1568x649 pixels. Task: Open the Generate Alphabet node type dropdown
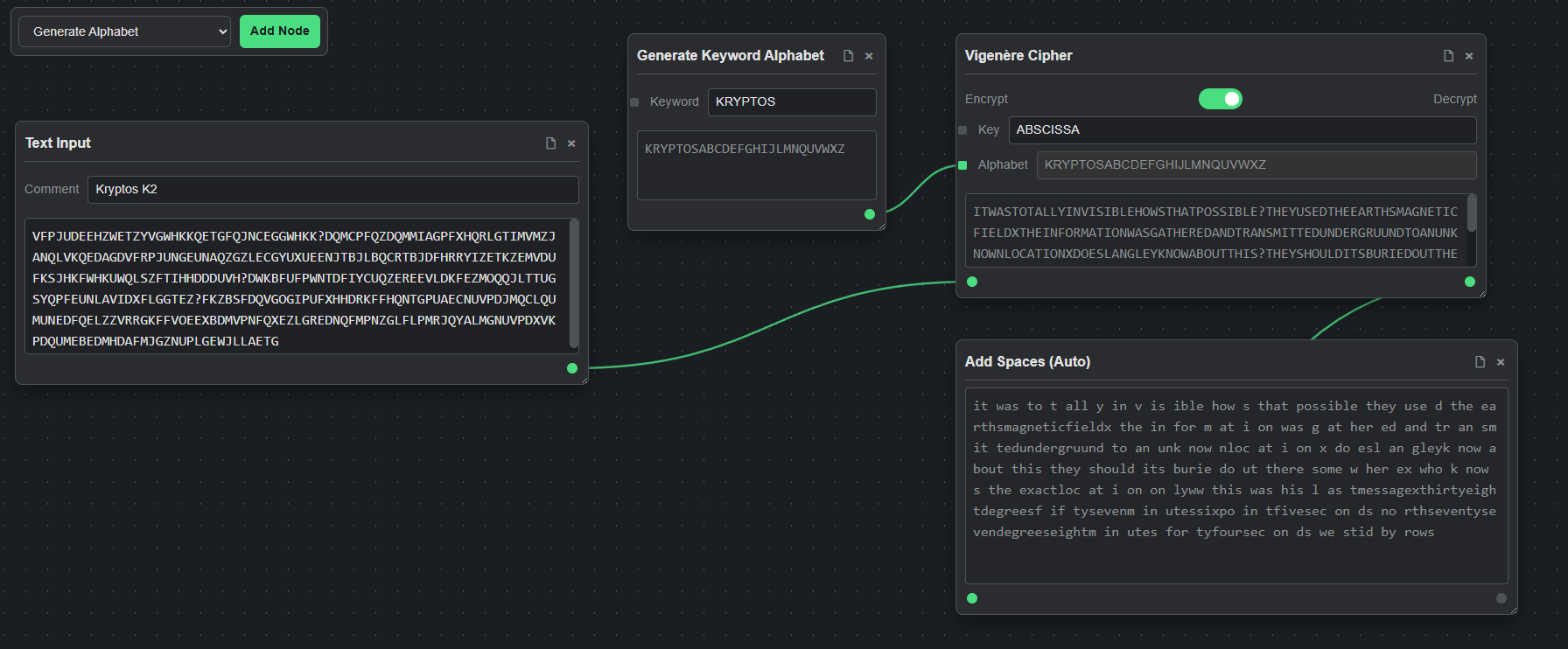tap(124, 31)
